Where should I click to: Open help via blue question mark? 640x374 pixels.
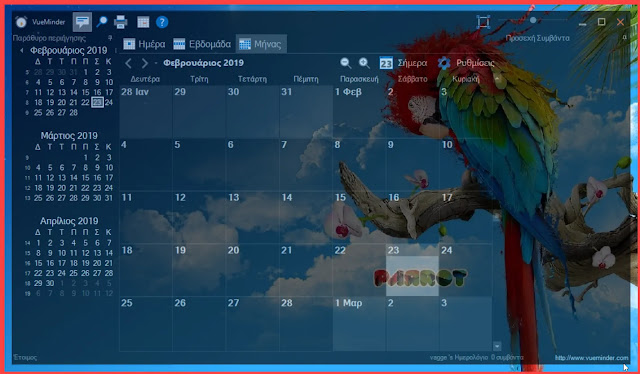click(162, 22)
